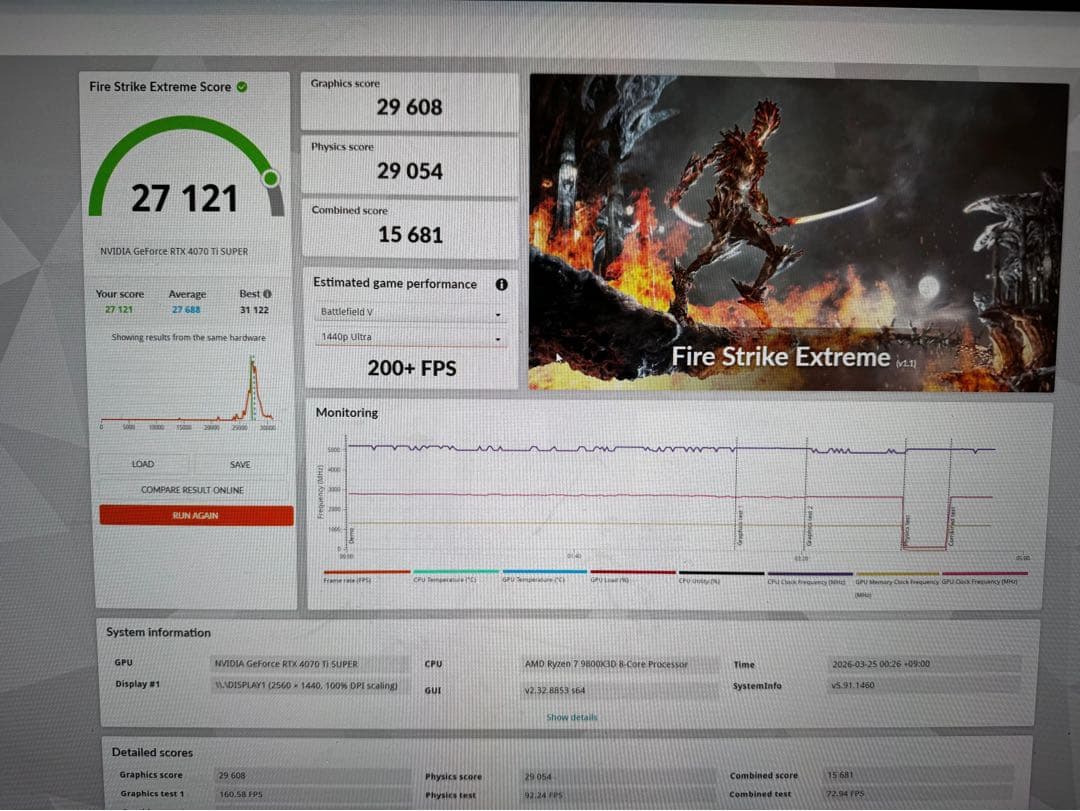
Task: Click the GUI version v2.32.8853 s64
Action: pyautogui.click(x=620, y=690)
